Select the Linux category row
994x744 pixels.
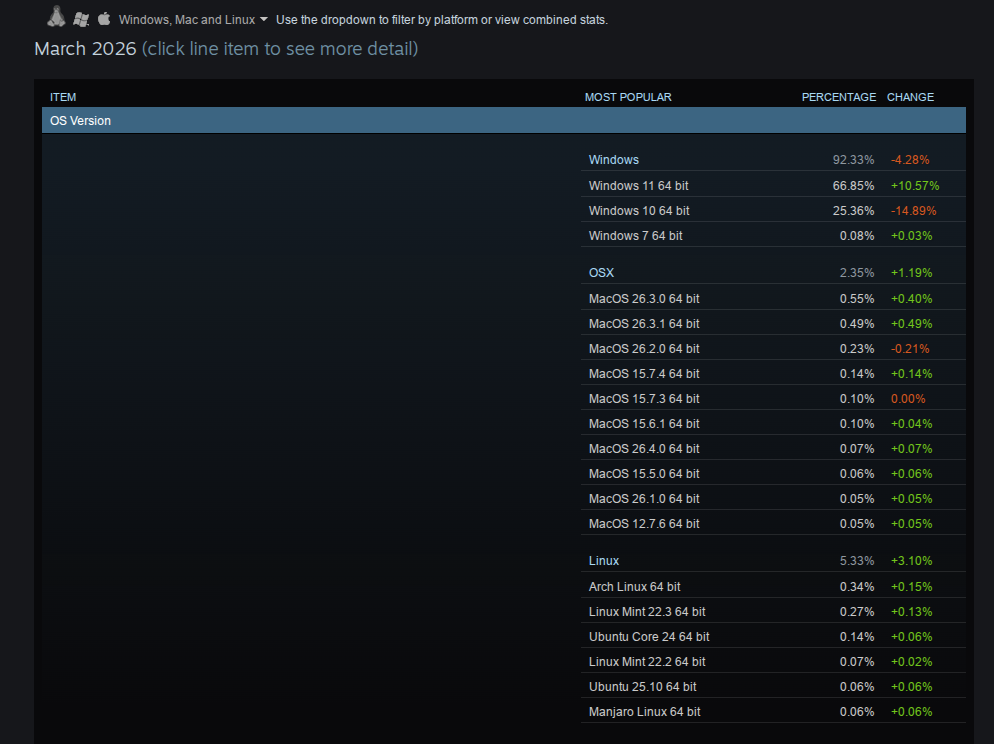tap(773, 561)
